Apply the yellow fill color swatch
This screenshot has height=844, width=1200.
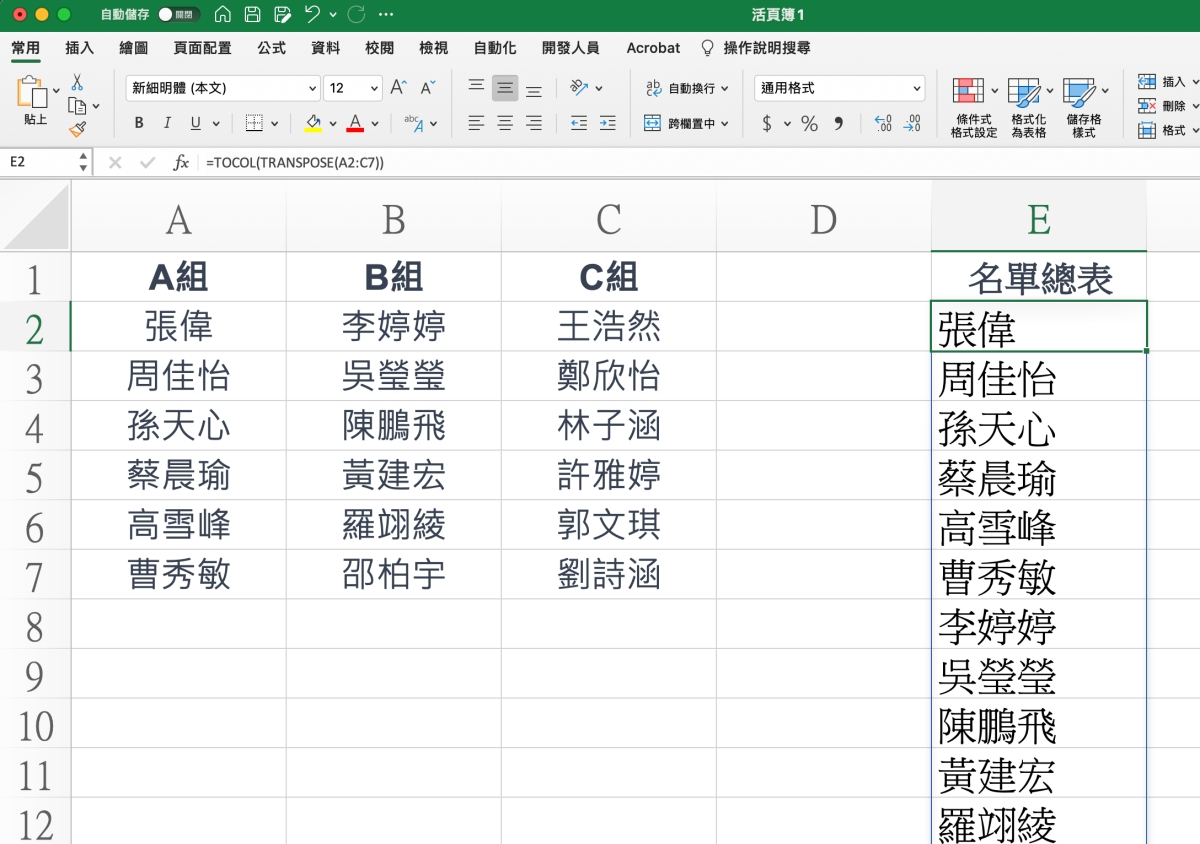[x=313, y=124]
